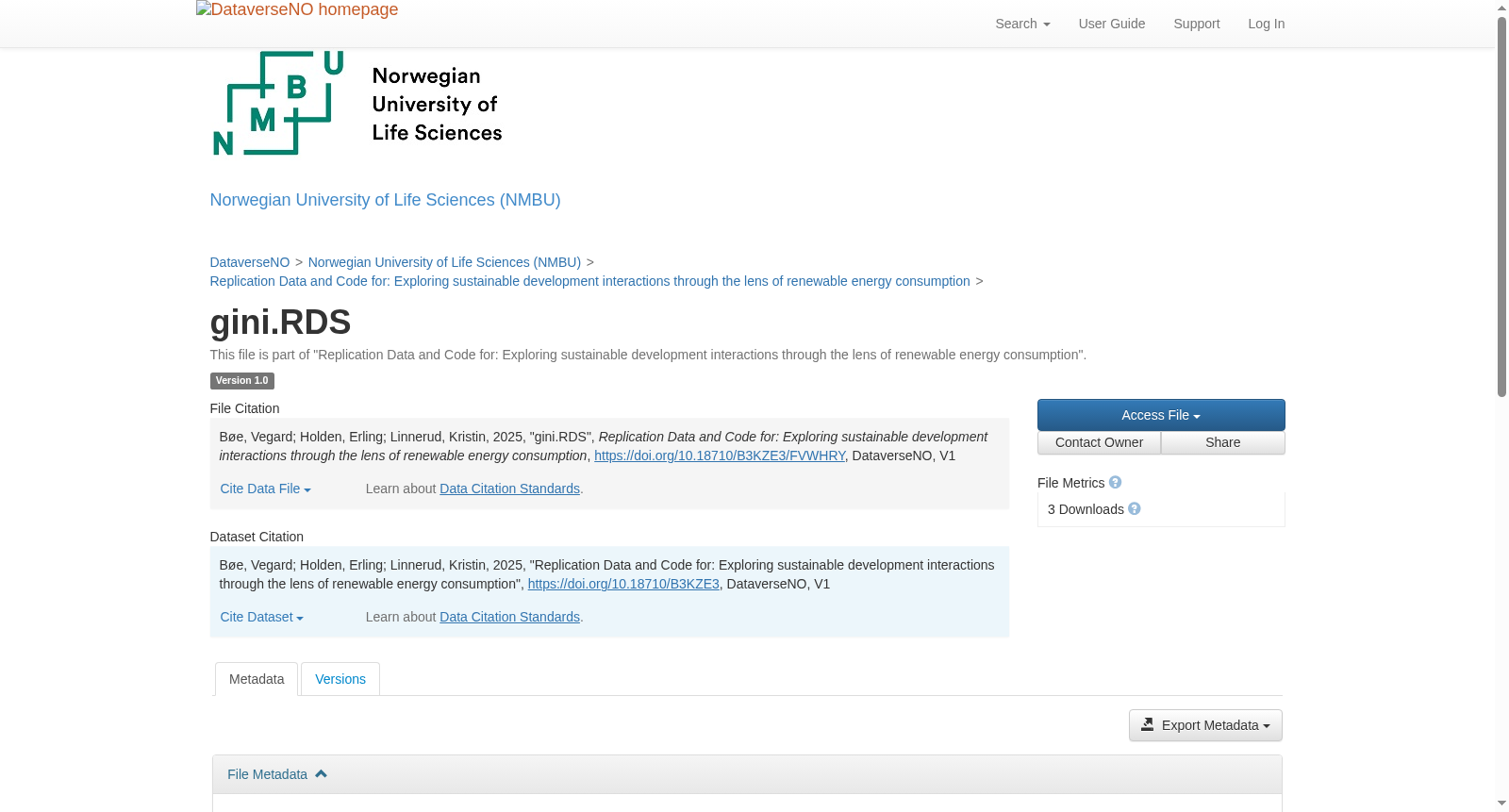Click the Contact Owner button

pyautogui.click(x=1099, y=442)
